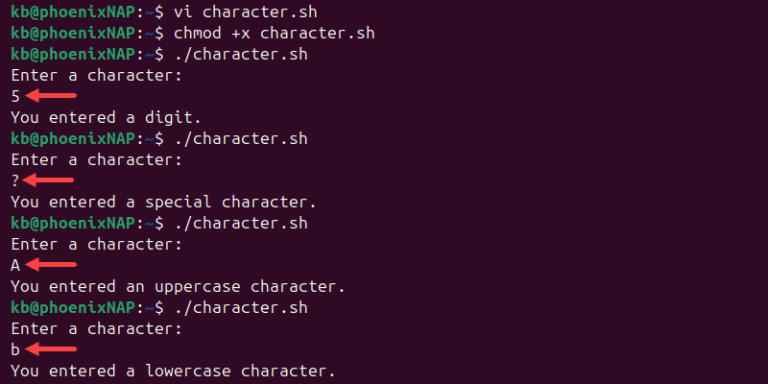Click the red arrow beside digit 5
This screenshot has width=768, height=384.
point(50,96)
